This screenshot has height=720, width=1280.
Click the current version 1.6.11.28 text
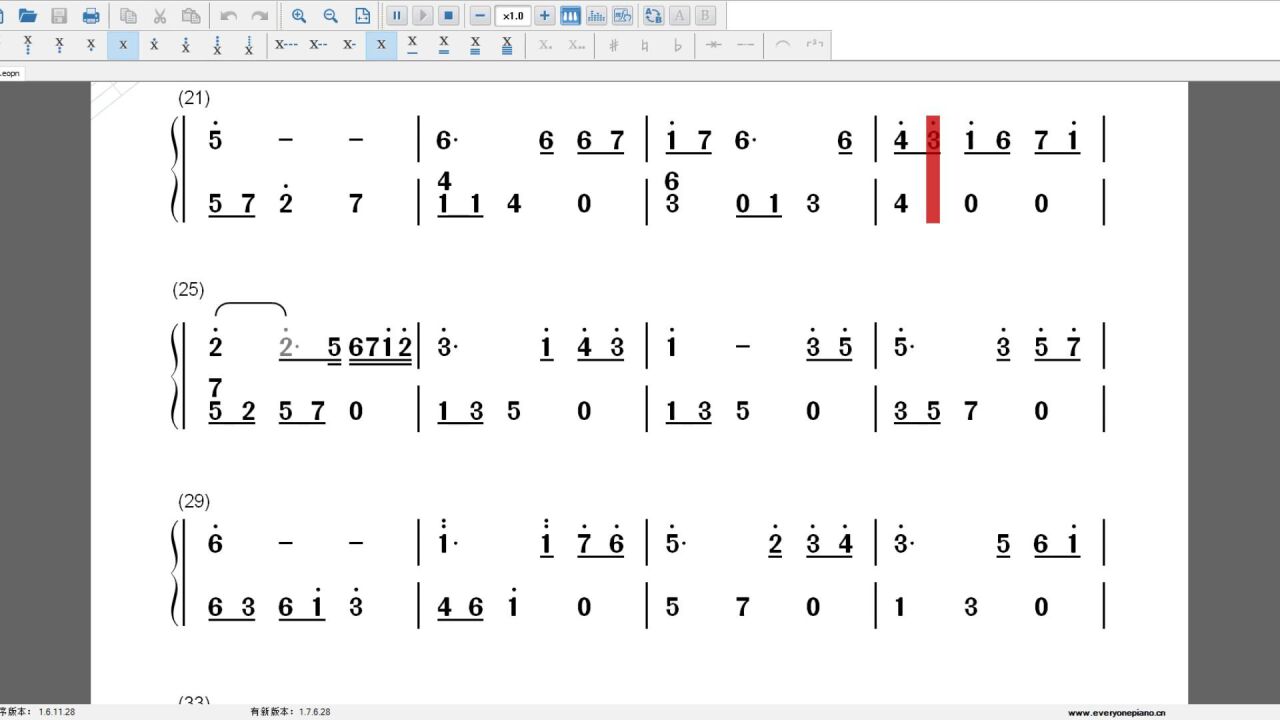point(37,712)
